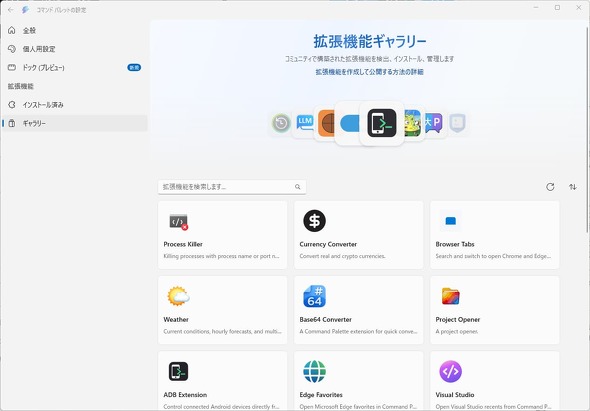
Task: Click the LLM icon in carousel
Action: (x=304, y=122)
